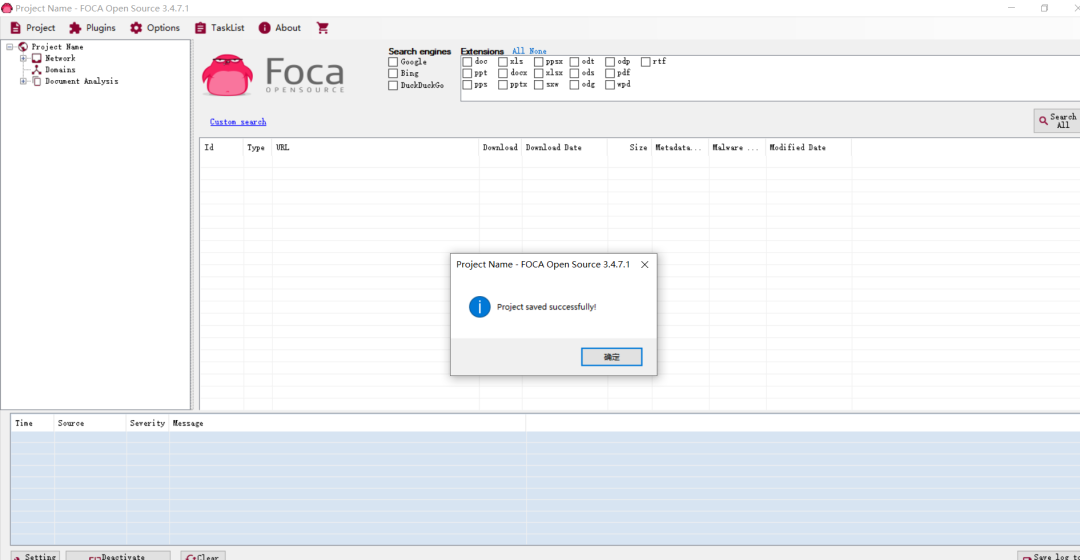Click the Project Name globe icon

[23, 47]
